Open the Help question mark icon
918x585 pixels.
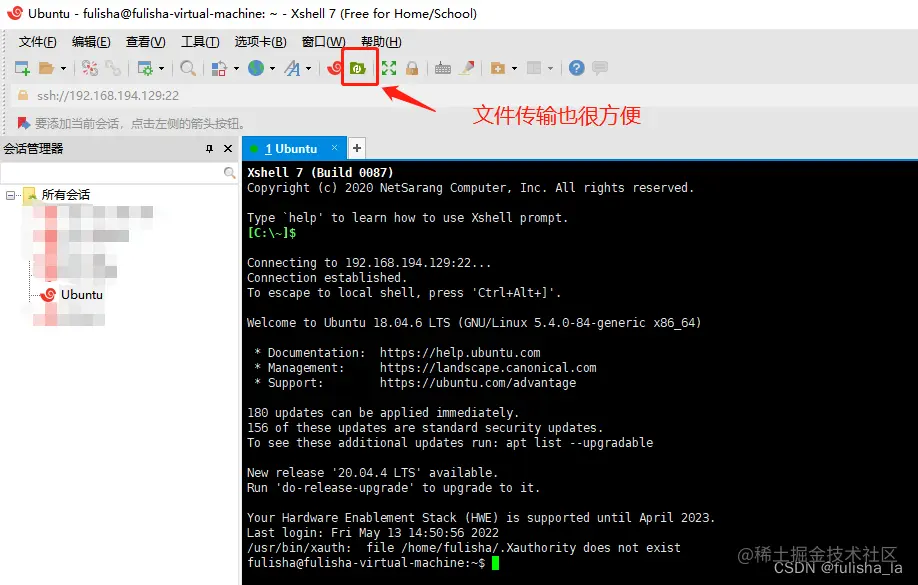577,69
